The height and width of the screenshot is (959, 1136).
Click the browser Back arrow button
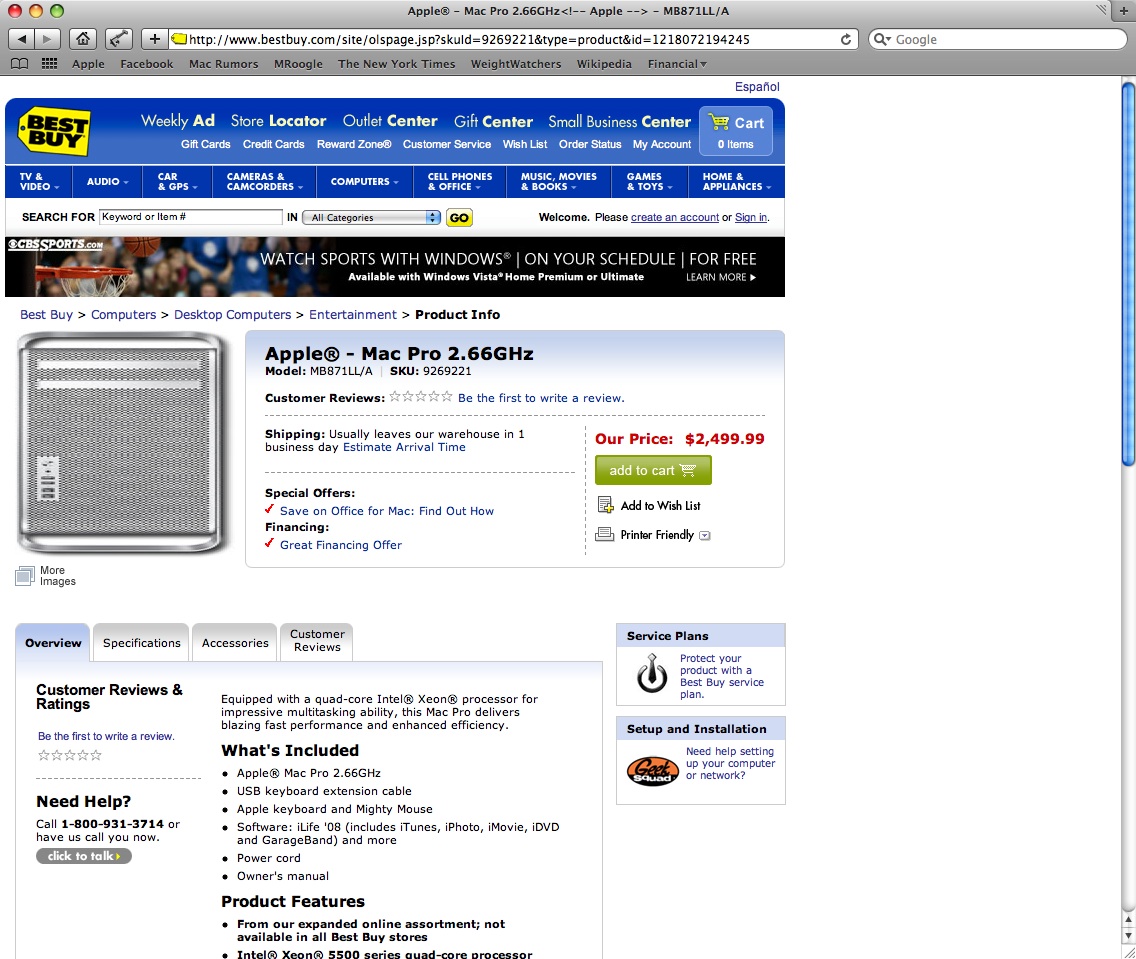coord(22,39)
